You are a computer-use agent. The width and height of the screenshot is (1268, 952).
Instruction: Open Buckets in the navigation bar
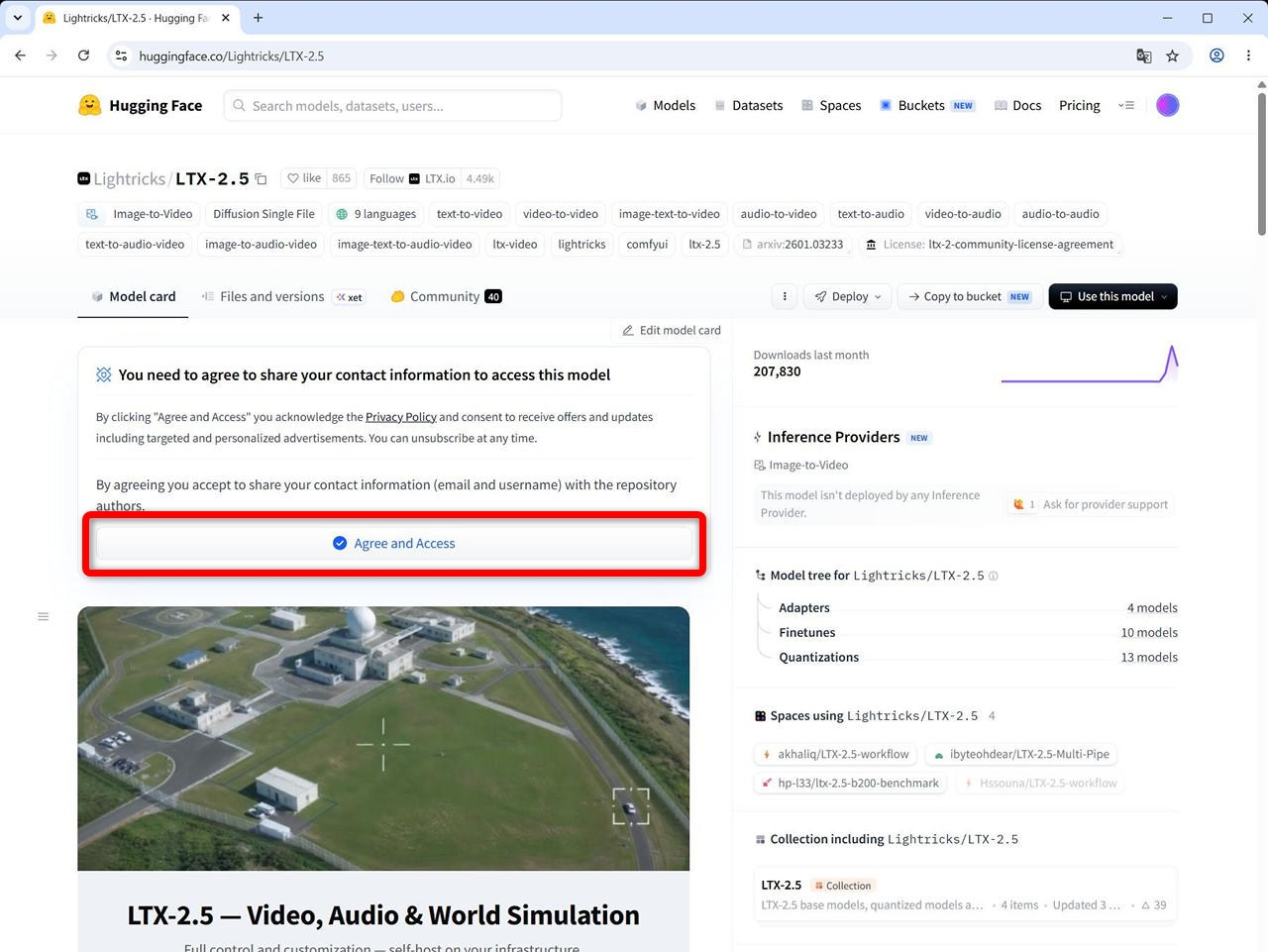(x=927, y=105)
